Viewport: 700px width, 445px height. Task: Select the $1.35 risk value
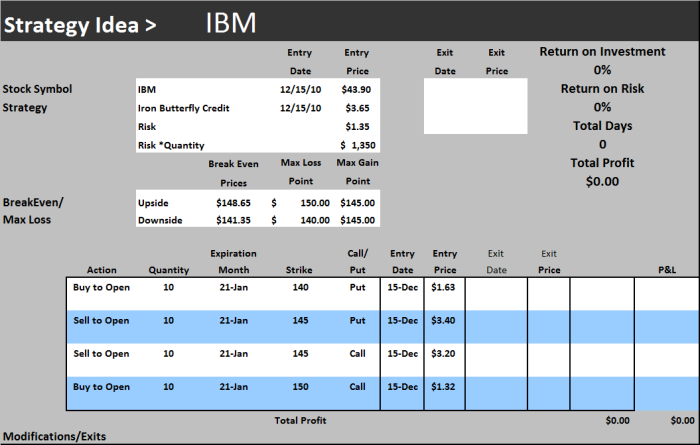pos(358,127)
